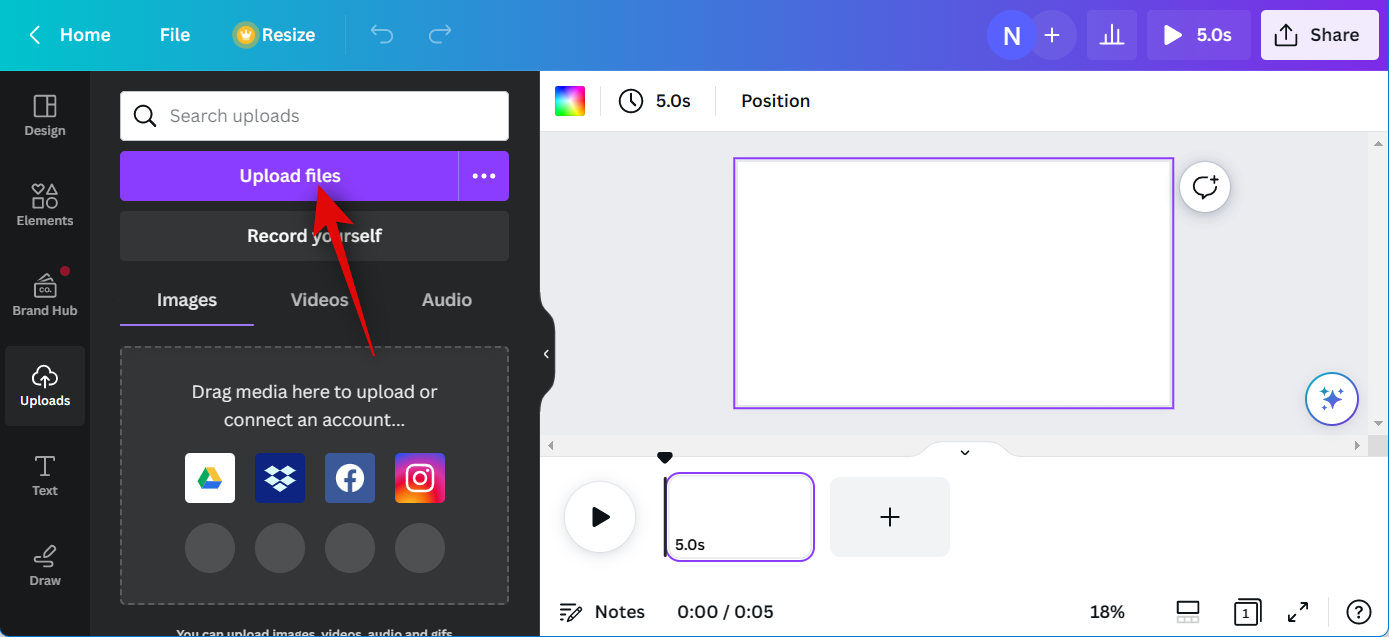Open the File menu
This screenshot has height=637, width=1389.
[175, 35]
